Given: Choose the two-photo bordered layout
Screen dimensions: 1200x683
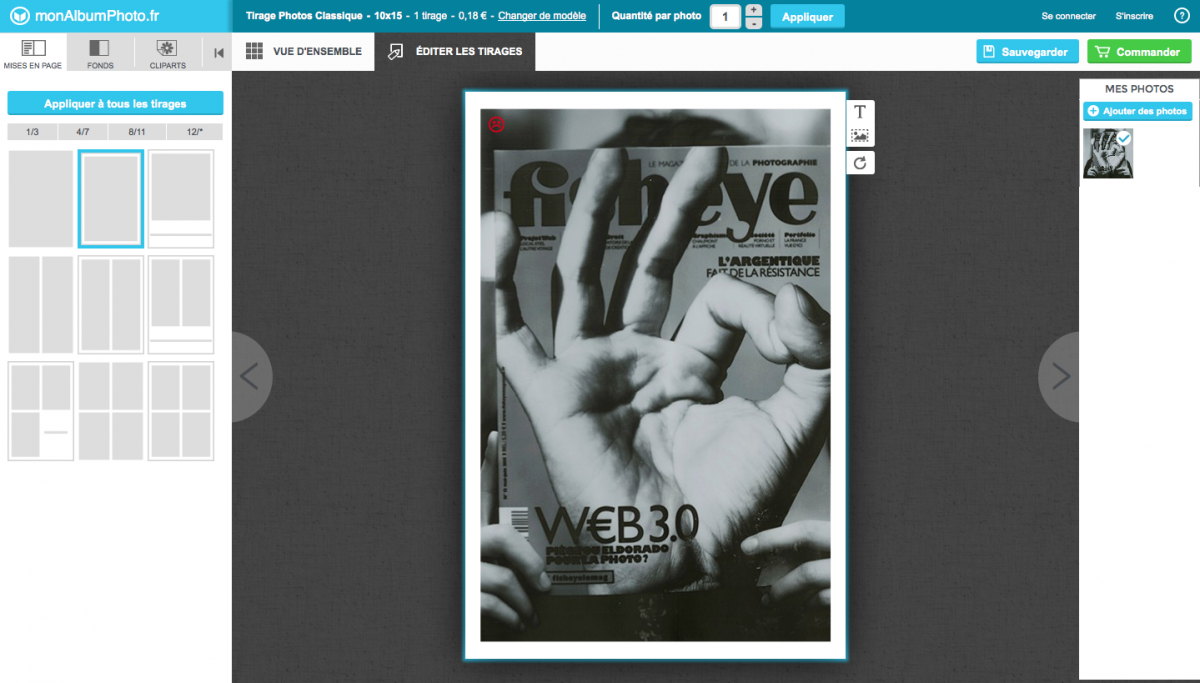Looking at the screenshot, I should (x=111, y=305).
